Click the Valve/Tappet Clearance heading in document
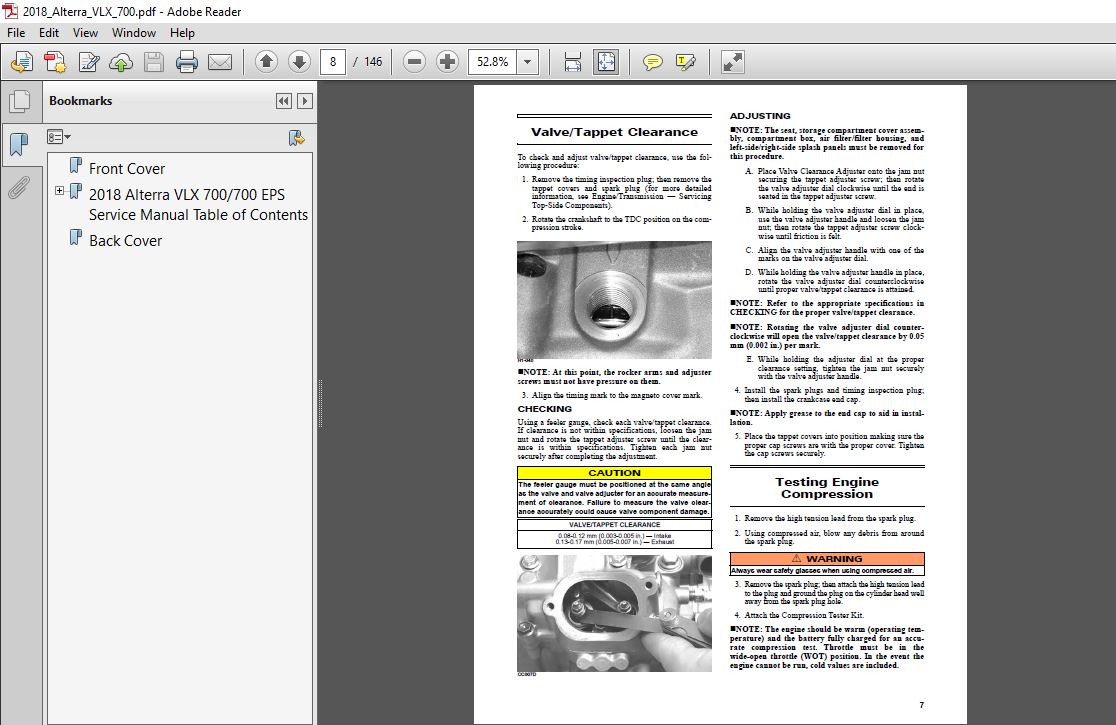Image resolution: width=1116 pixels, height=725 pixels. click(614, 132)
